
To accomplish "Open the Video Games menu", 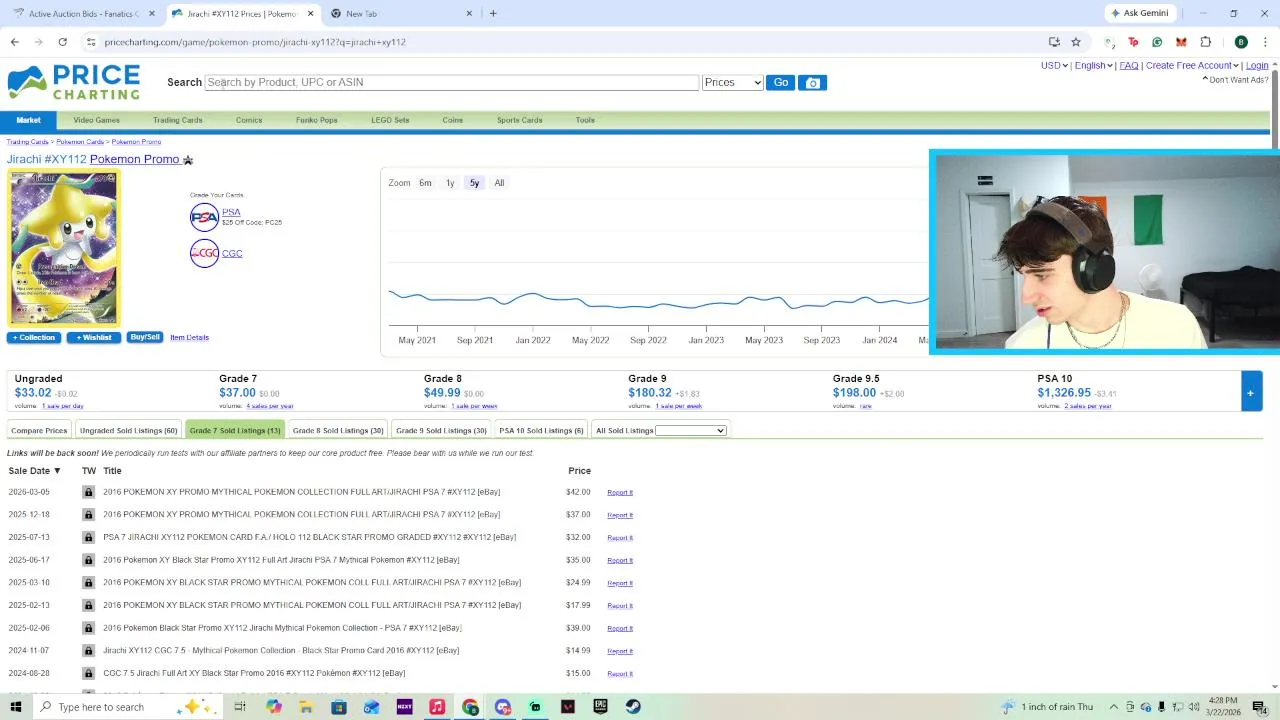I will coord(96,120).
